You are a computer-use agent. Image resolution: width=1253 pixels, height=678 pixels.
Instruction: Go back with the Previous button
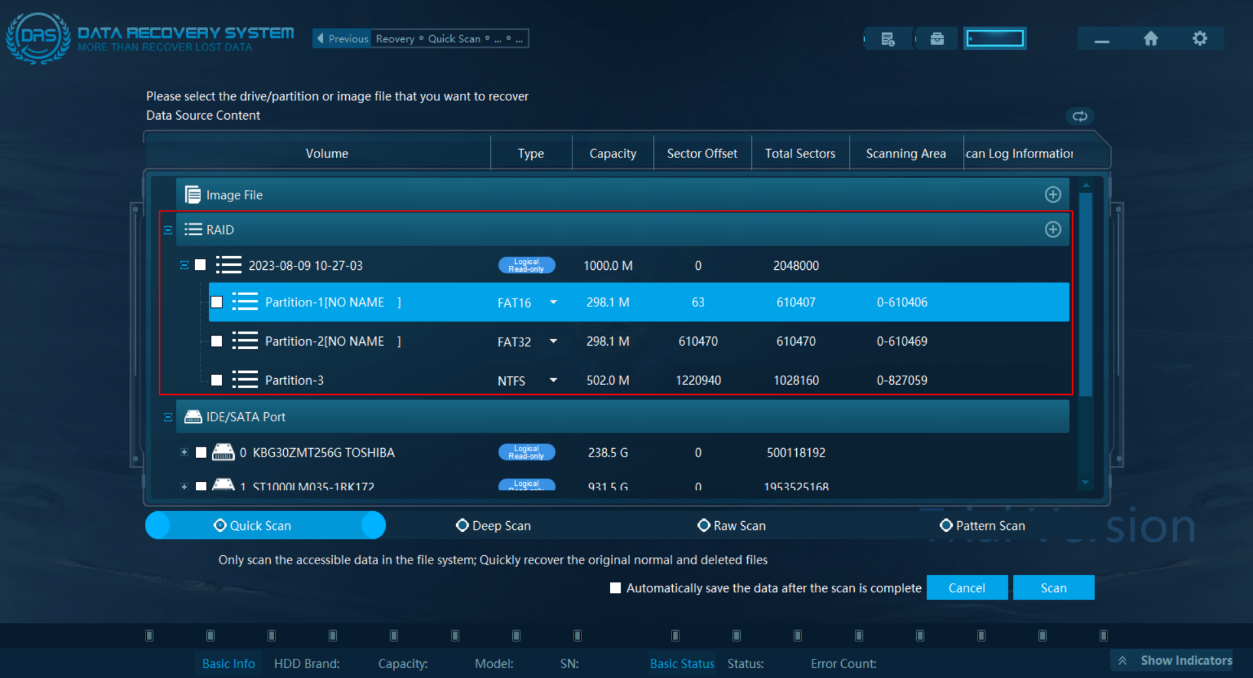342,39
